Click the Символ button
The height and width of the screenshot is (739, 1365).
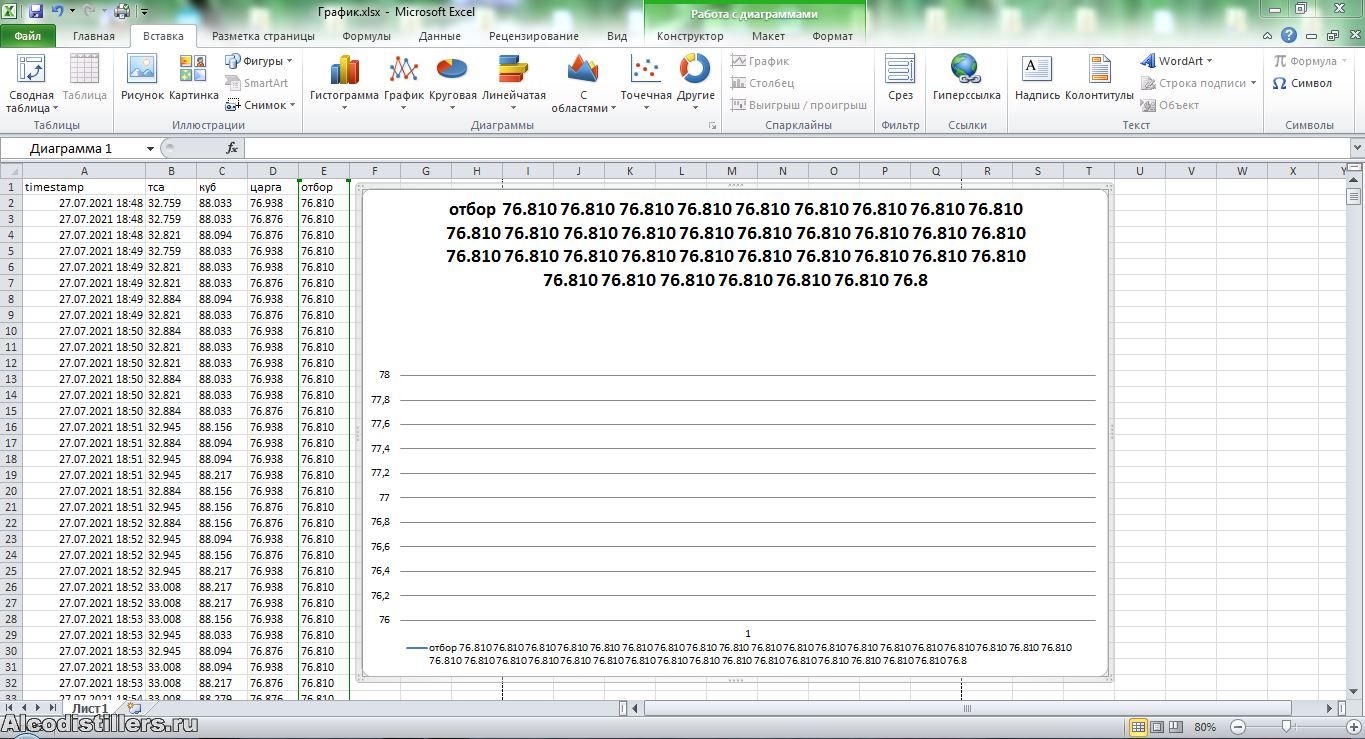[x=1302, y=83]
